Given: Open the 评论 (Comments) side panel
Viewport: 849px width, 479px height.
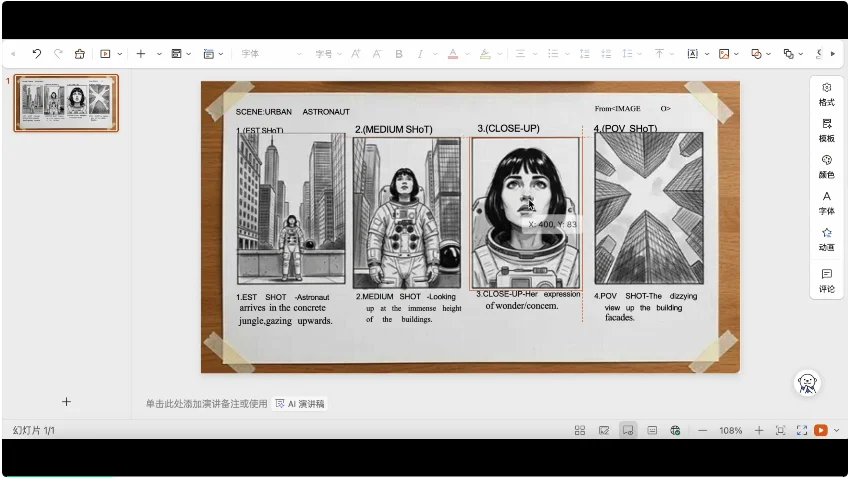Looking at the screenshot, I should [826, 280].
